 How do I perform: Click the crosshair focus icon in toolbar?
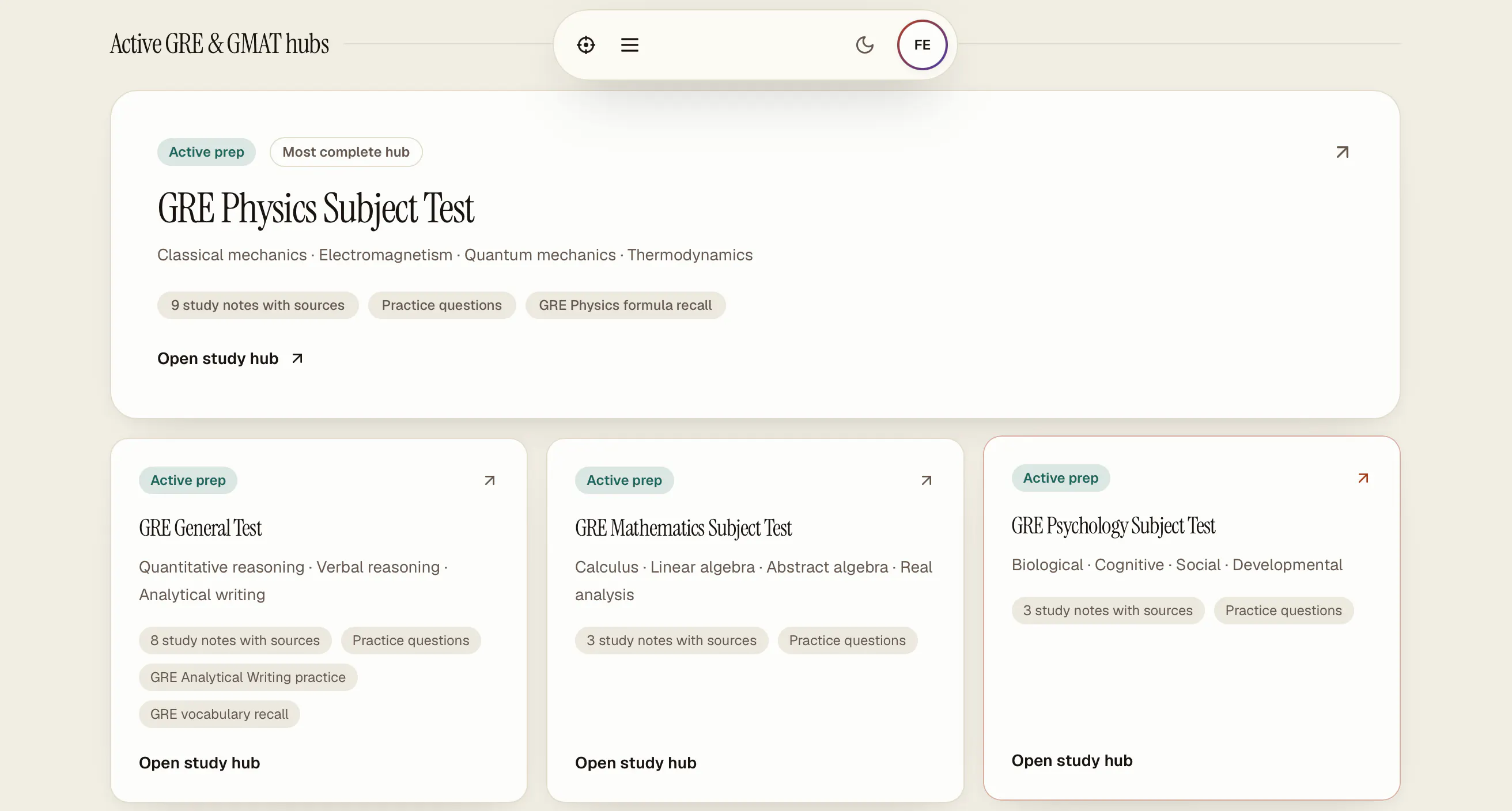[x=586, y=44]
